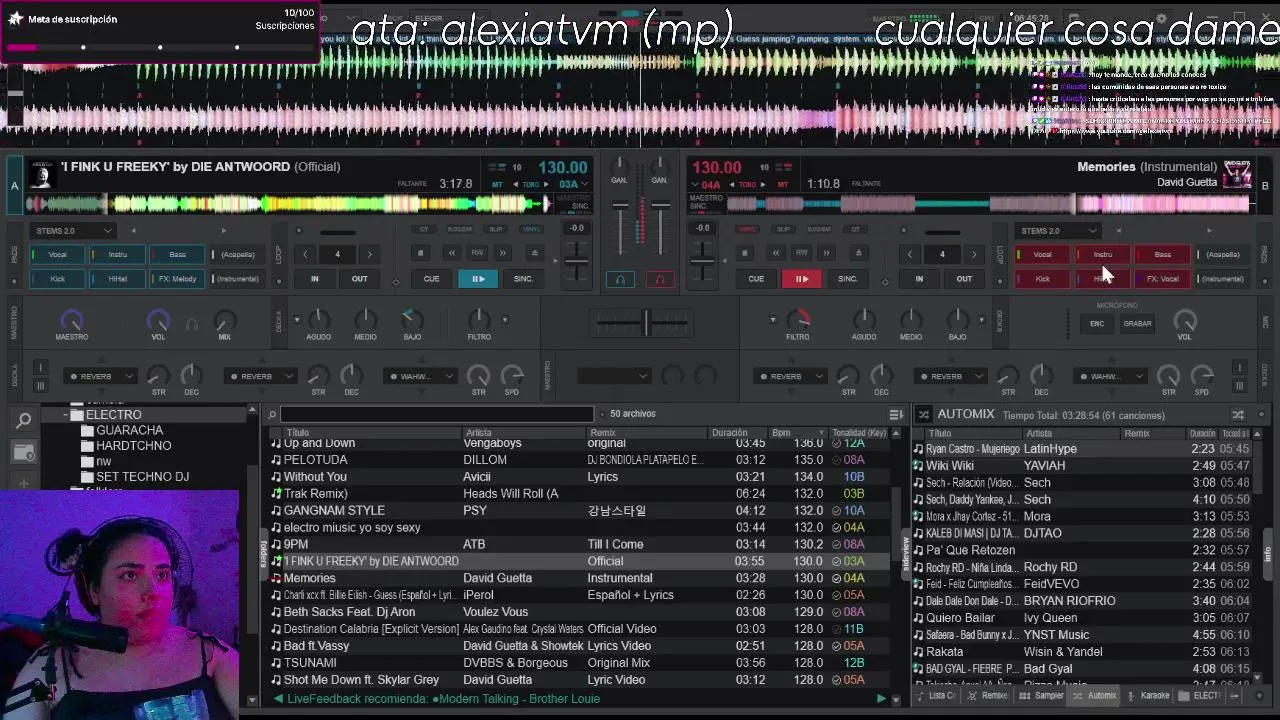
Task: Set loop IN on deck A
Action: point(314,279)
